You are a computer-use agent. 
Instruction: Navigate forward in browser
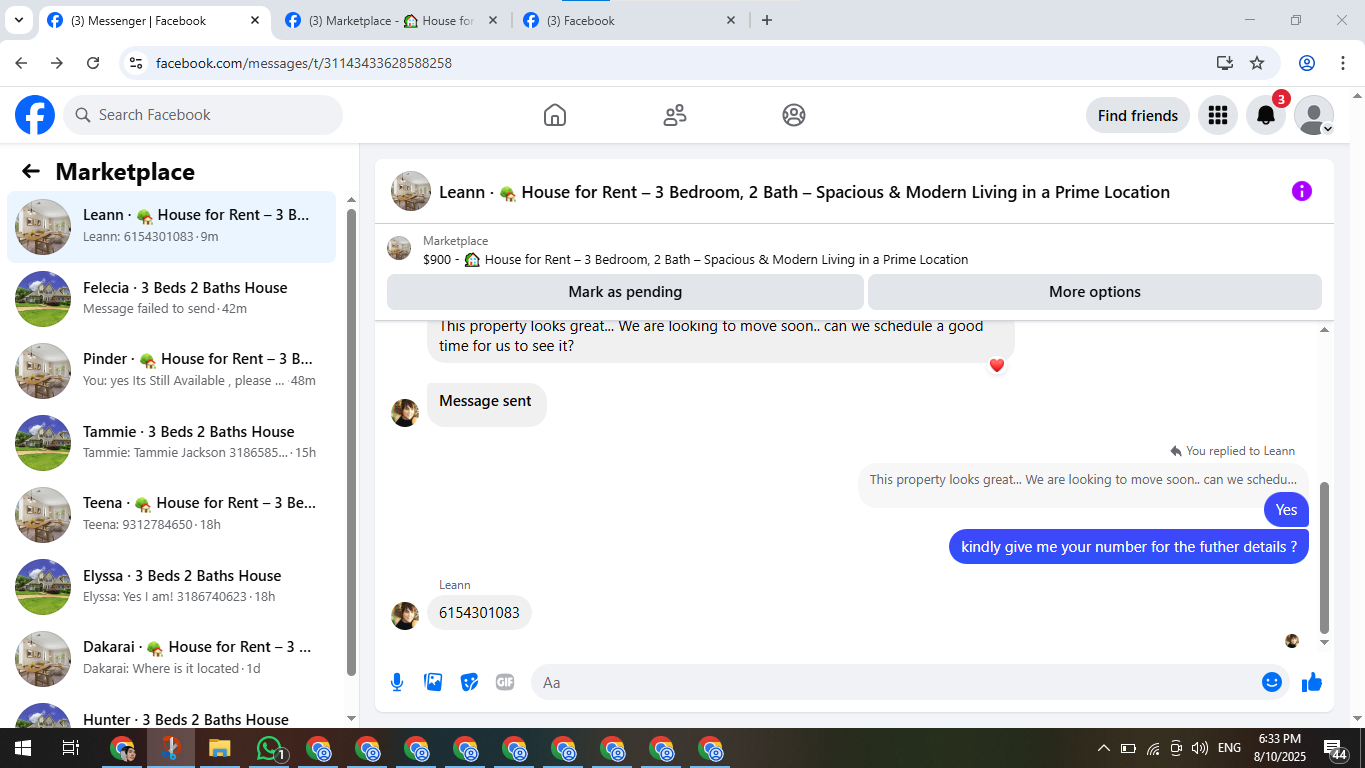57,63
